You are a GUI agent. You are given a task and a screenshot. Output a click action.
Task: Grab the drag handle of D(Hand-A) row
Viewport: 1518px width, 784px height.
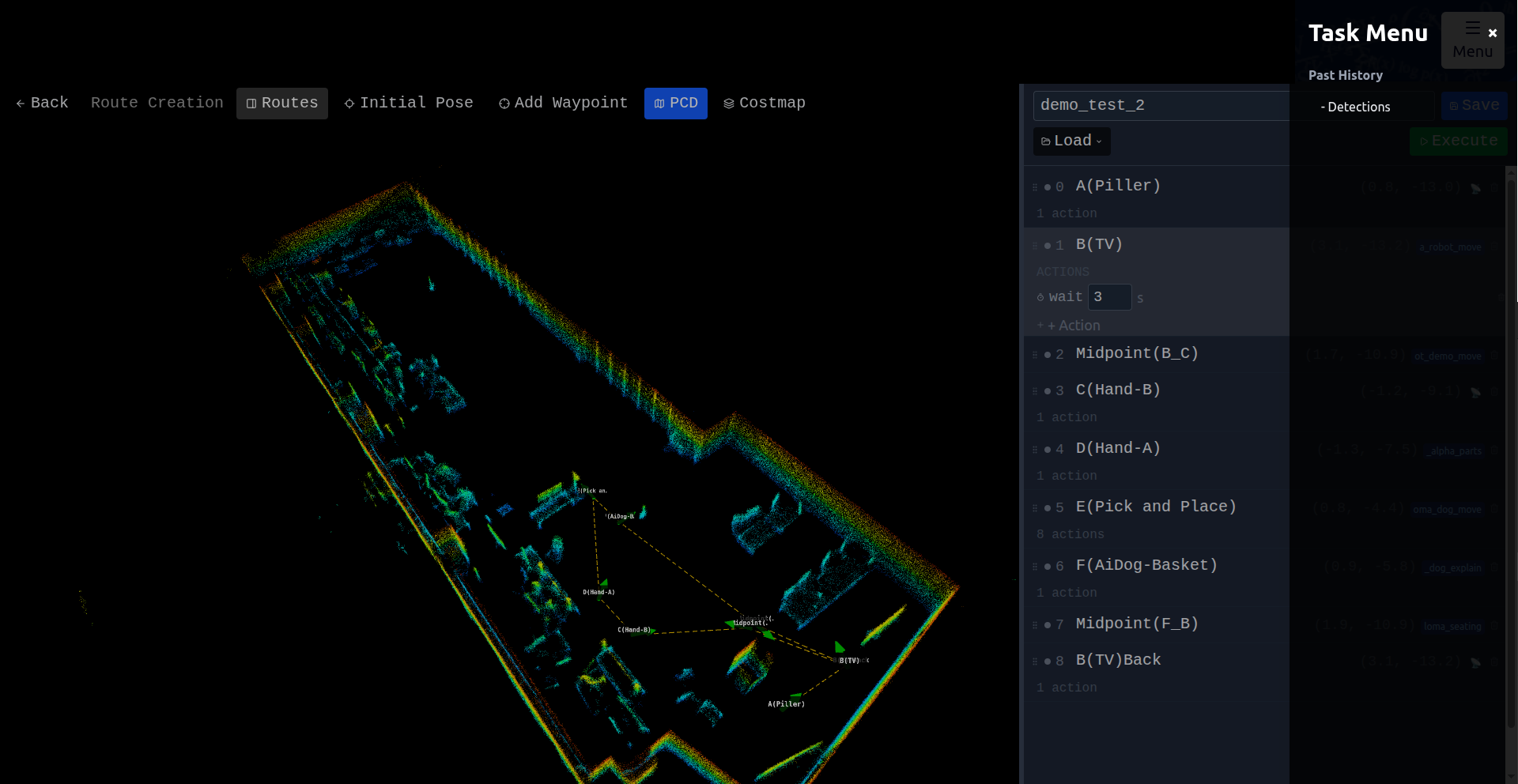pyautogui.click(x=1035, y=450)
